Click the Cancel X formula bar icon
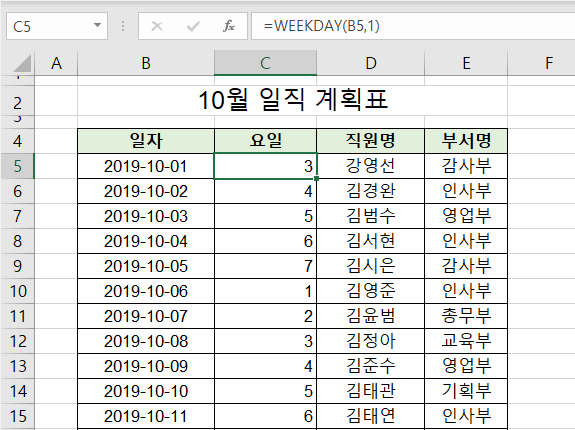575x430 pixels. [x=157, y=26]
